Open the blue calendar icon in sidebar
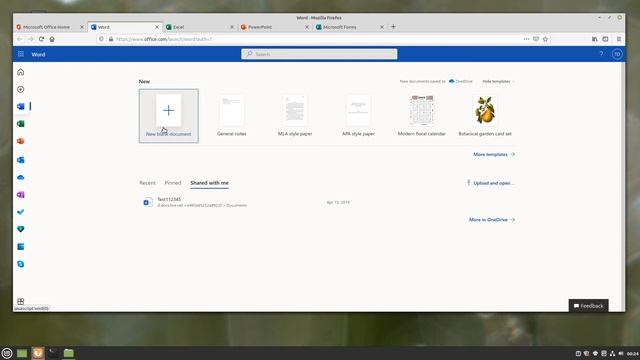This screenshot has height=360, width=640. [x=21, y=247]
